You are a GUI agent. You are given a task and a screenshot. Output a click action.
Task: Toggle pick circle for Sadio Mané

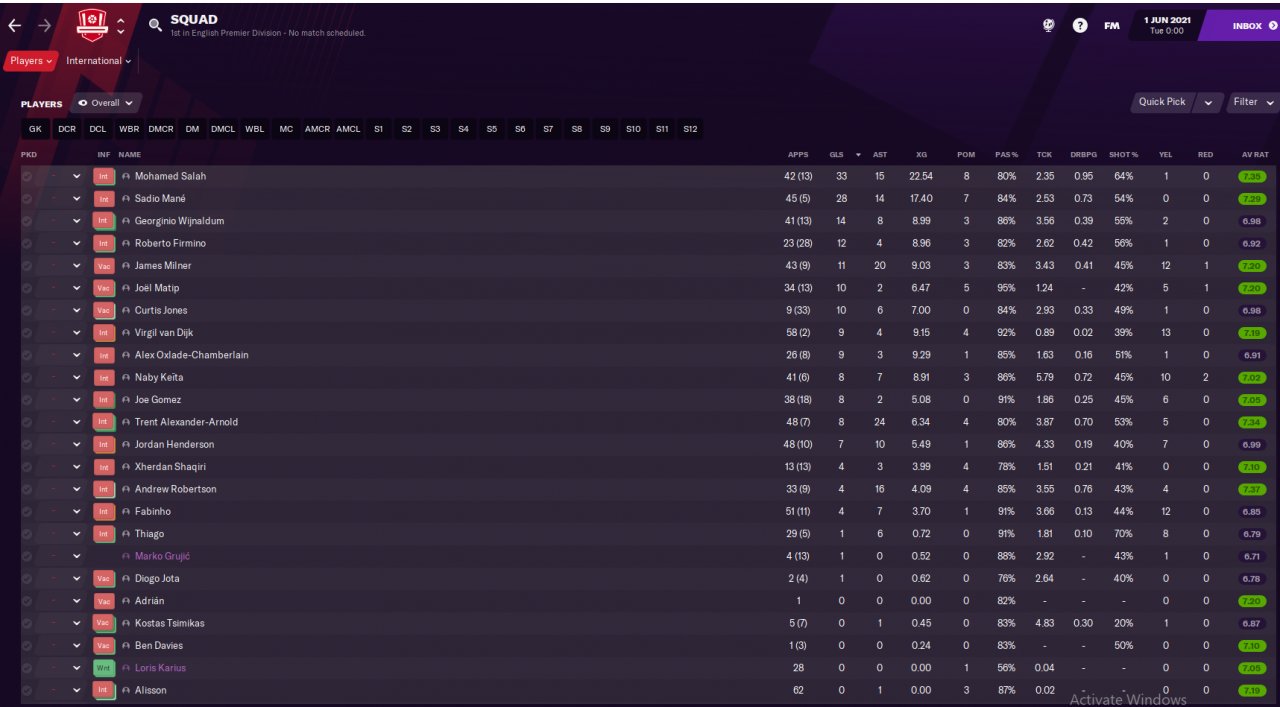27,198
